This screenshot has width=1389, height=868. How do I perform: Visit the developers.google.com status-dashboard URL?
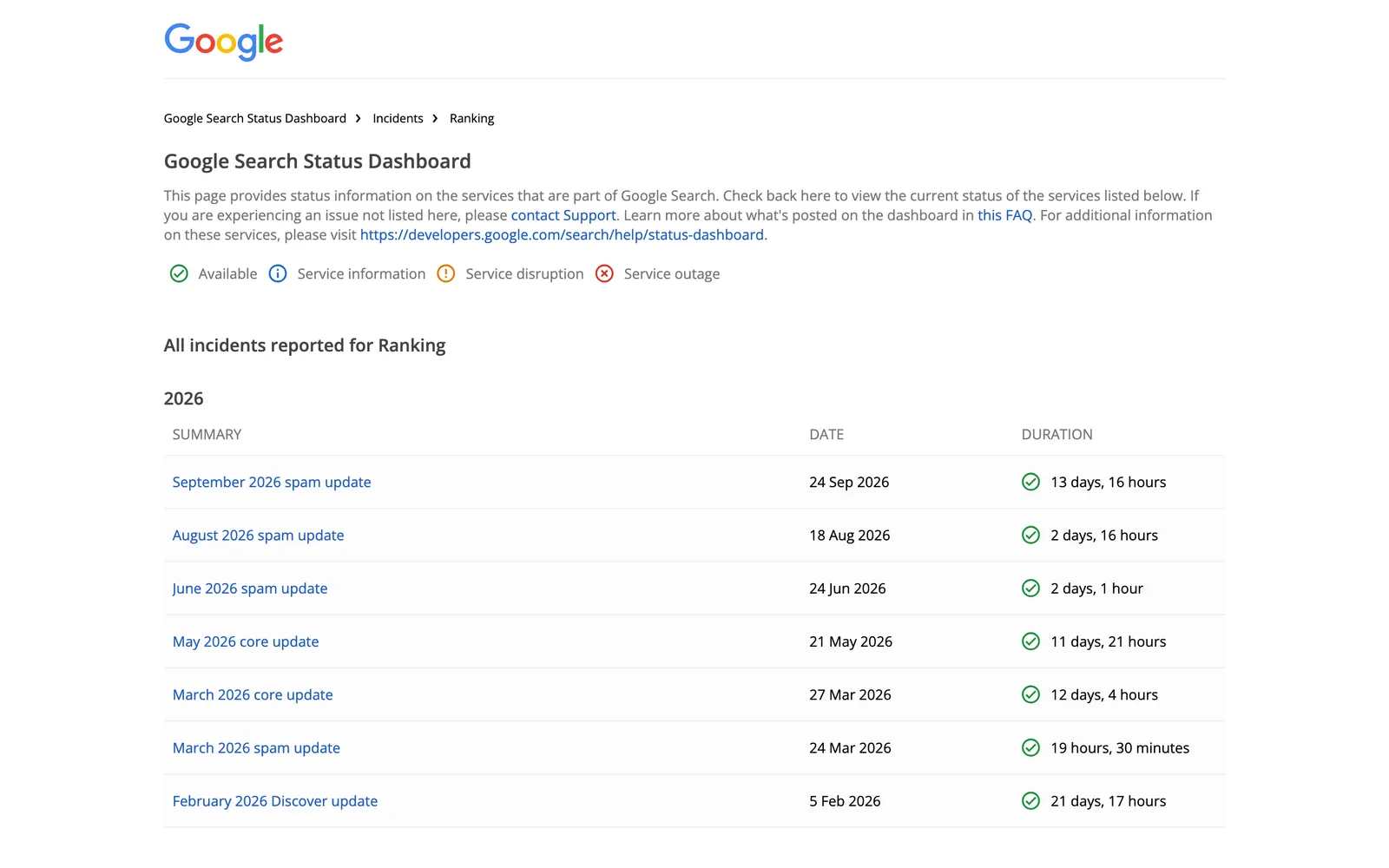(562, 234)
